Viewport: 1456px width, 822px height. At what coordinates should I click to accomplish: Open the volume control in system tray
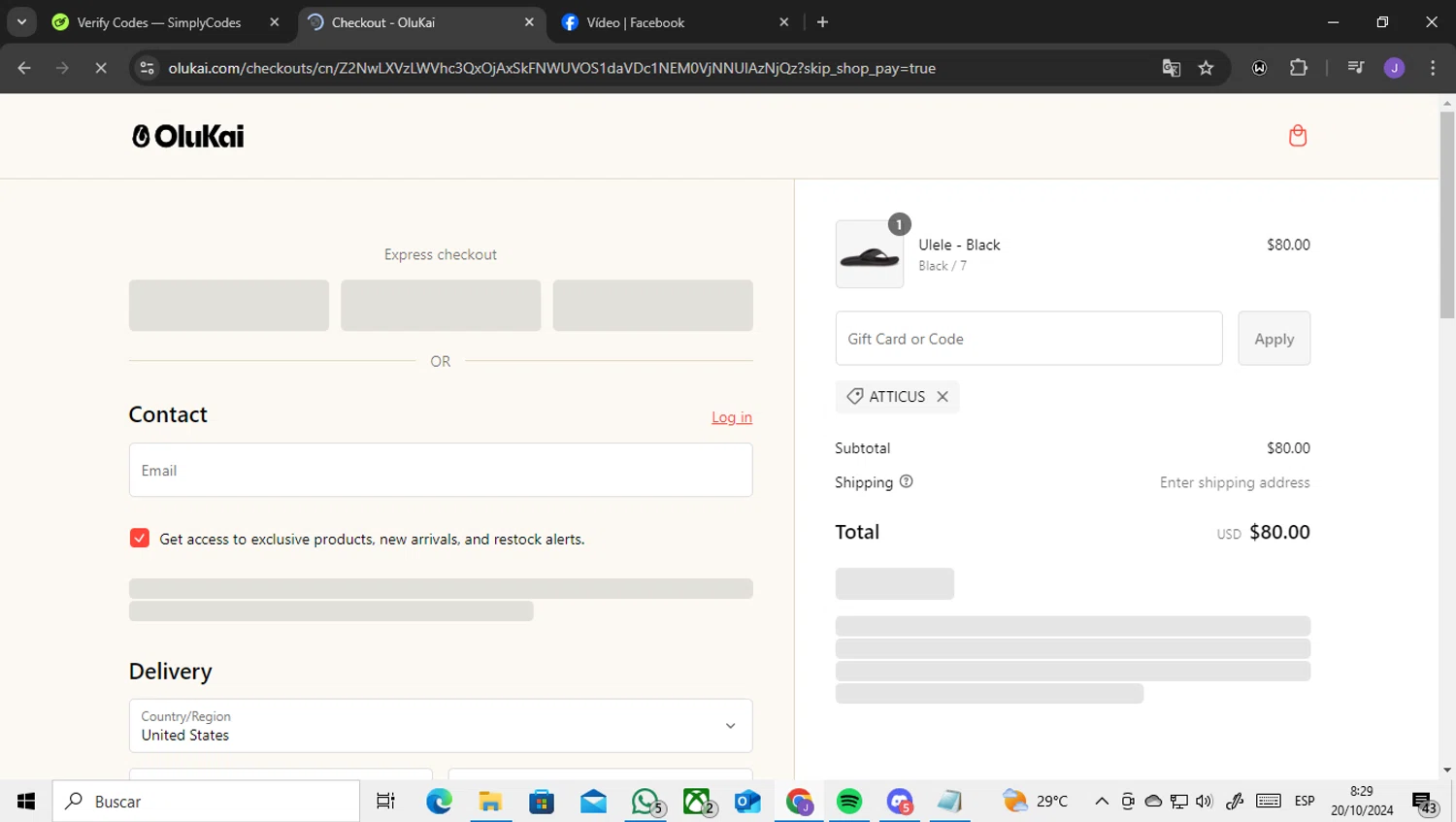[1205, 802]
